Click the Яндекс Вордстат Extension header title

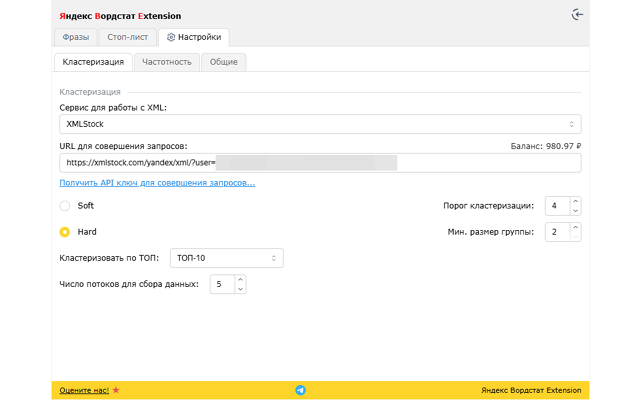tap(120, 16)
